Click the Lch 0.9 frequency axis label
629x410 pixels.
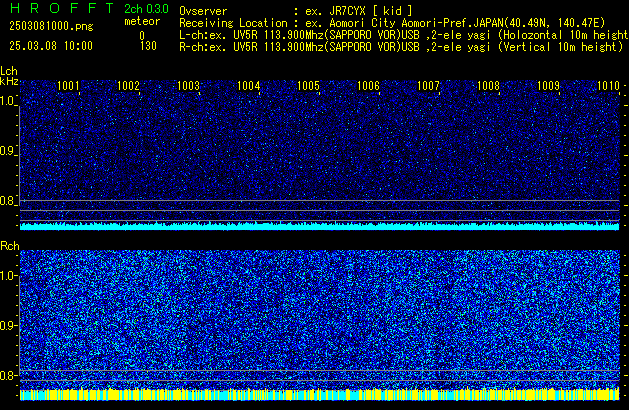click(7, 151)
